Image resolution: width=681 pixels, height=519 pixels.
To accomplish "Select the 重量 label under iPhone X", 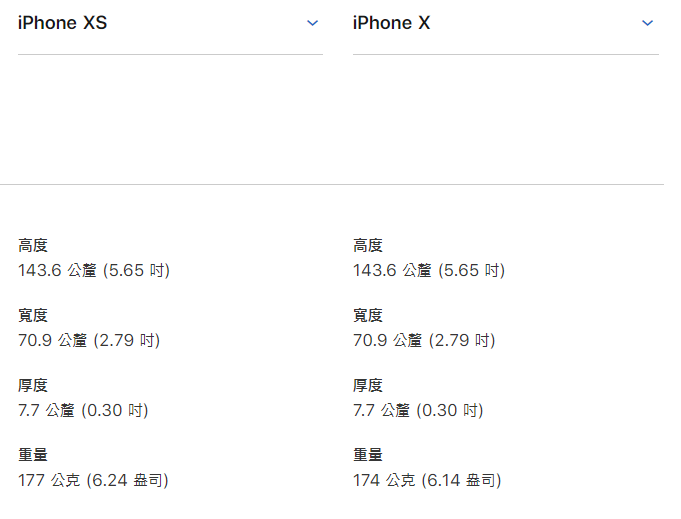I will [x=367, y=455].
